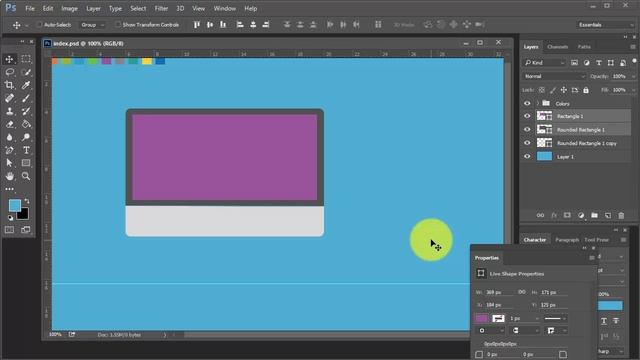Image resolution: width=640 pixels, height=360 pixels.
Task: Select the Move tool
Action: tap(9, 59)
